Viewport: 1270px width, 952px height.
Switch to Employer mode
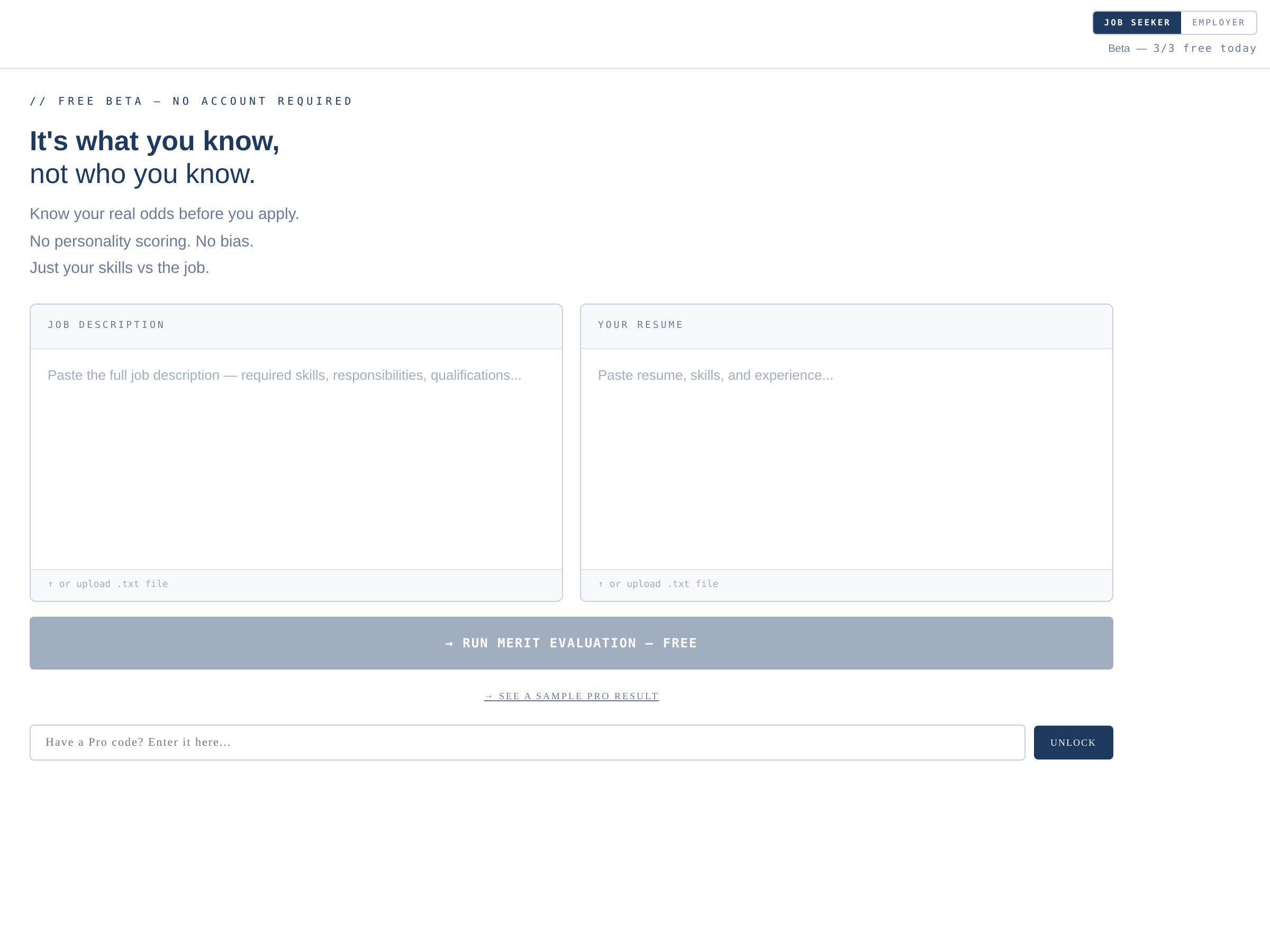click(x=1218, y=23)
